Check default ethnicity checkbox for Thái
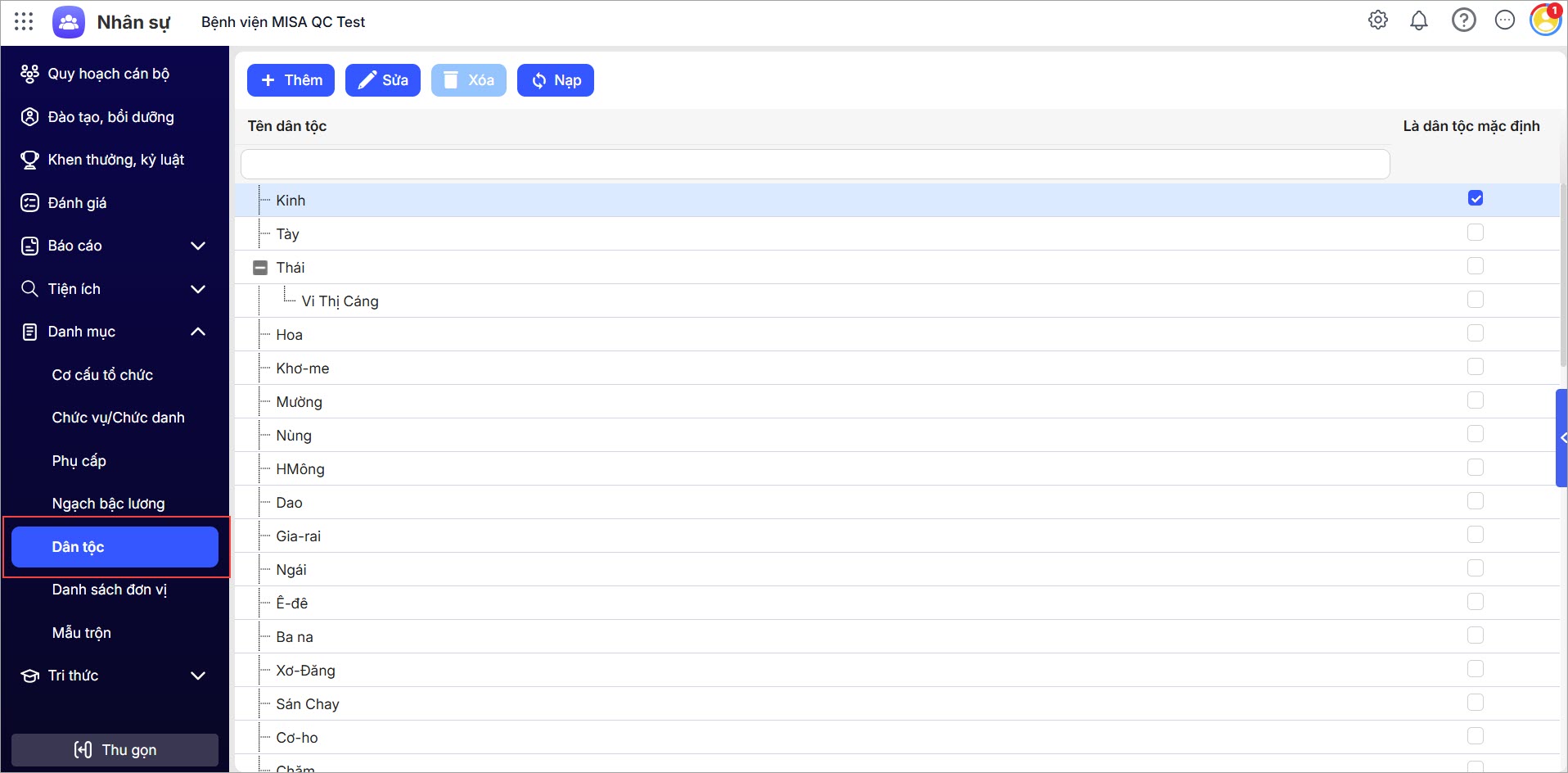The width and height of the screenshot is (1568, 773). (x=1476, y=266)
